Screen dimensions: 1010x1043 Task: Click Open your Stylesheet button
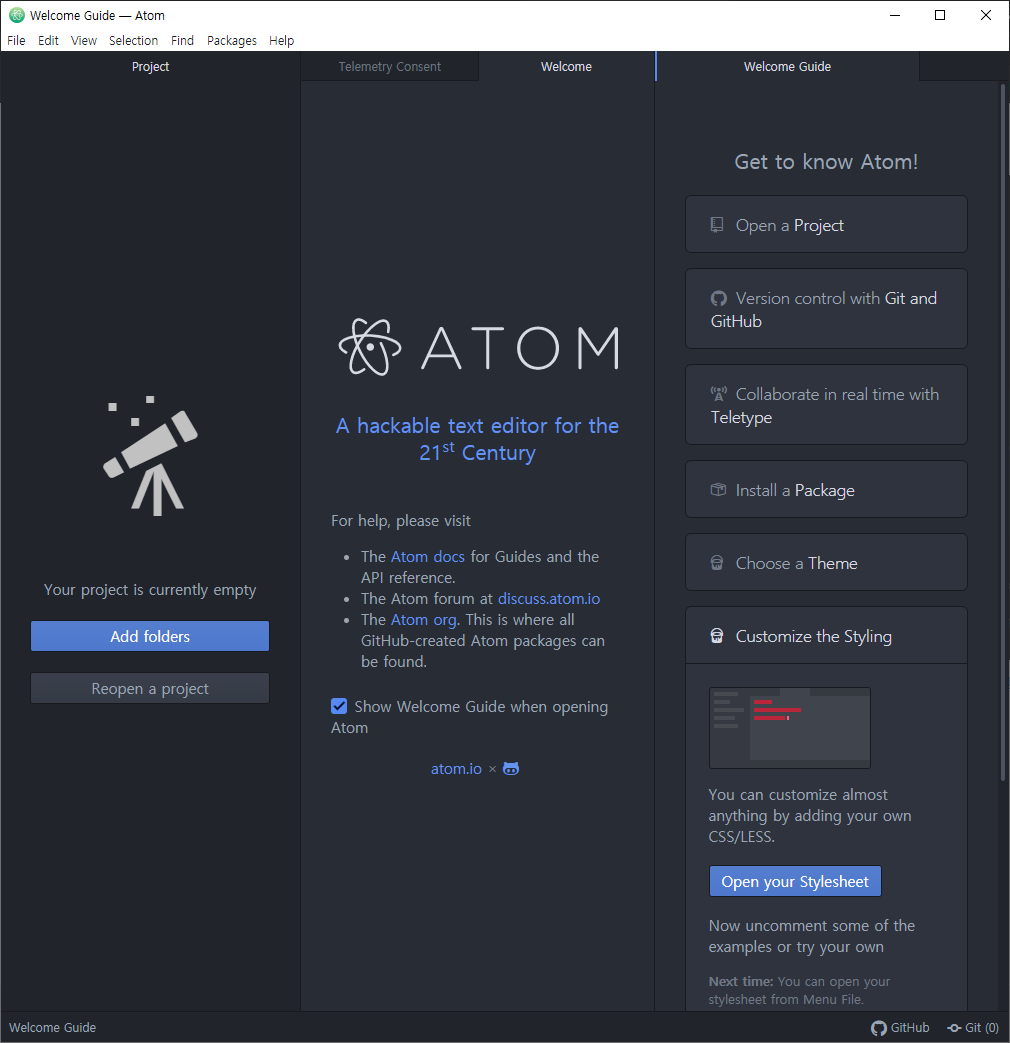795,881
